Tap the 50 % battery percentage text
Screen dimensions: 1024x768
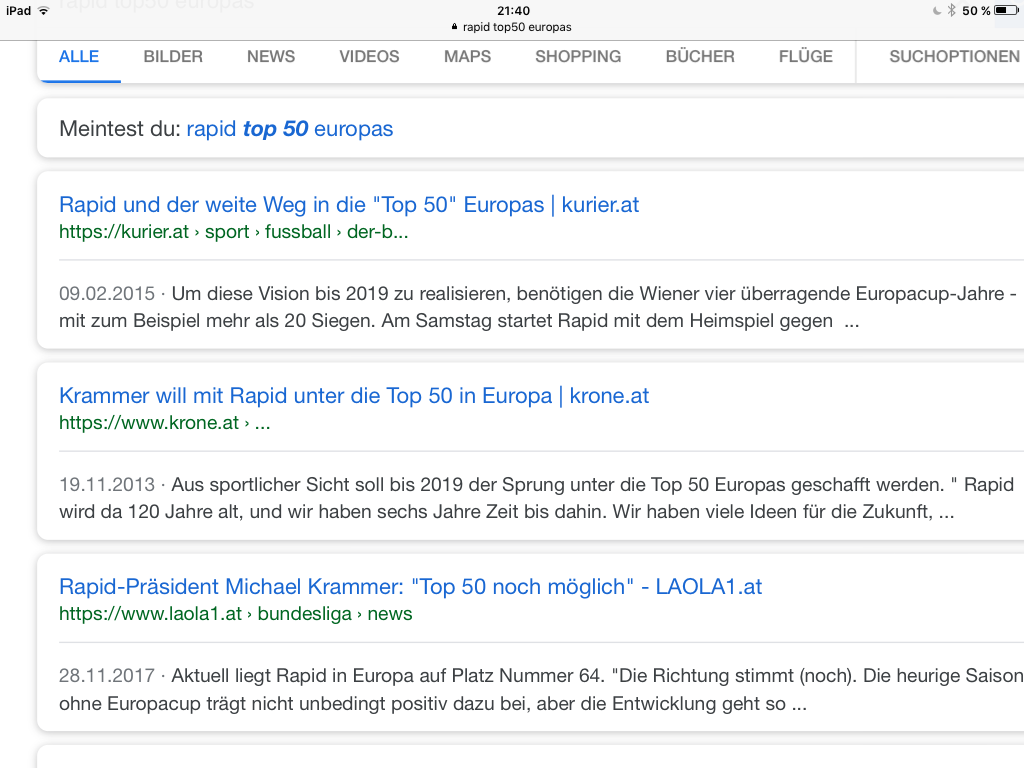pos(976,10)
